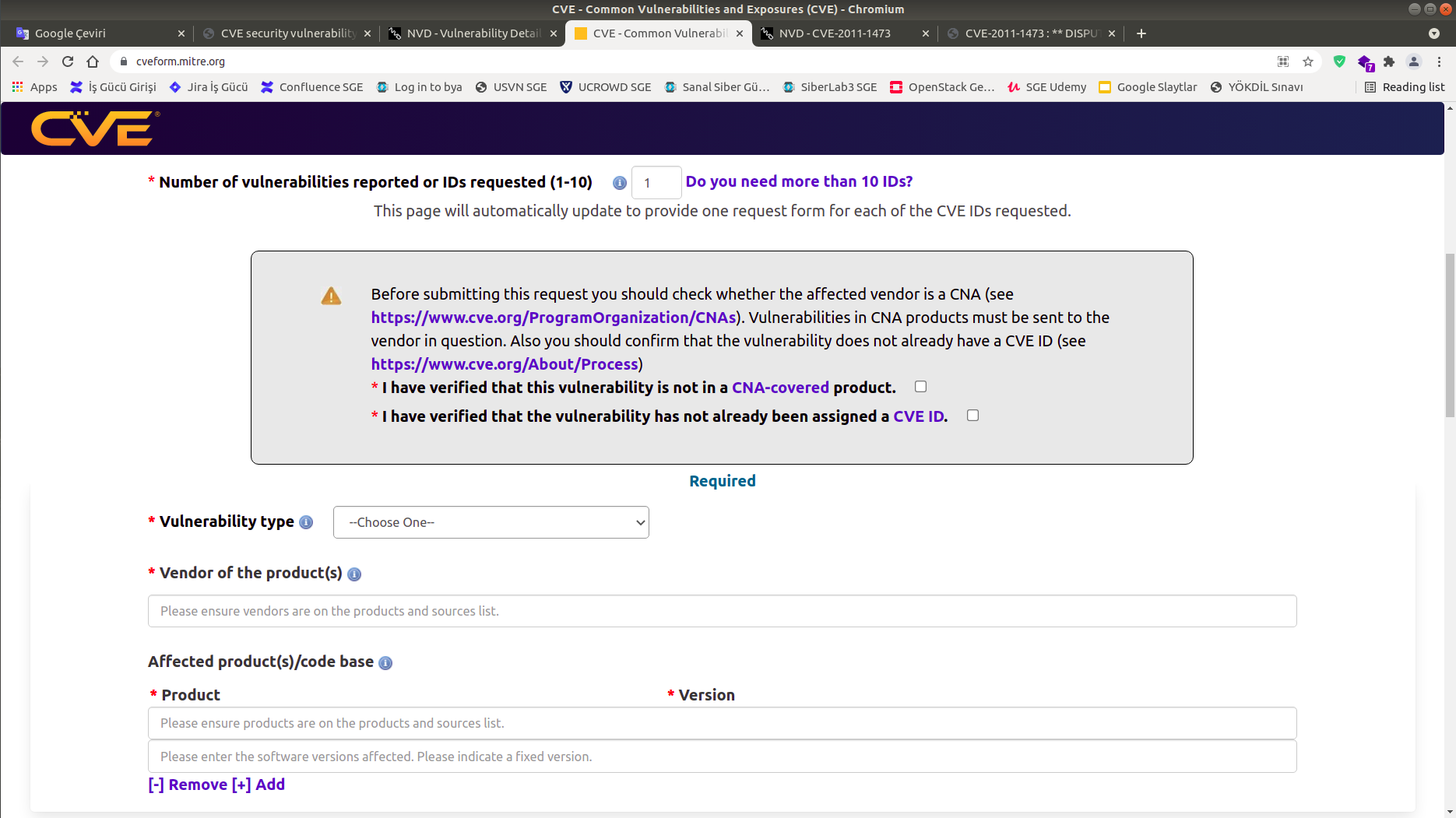
Task: Open the Log in to bya bookmark
Action: pyautogui.click(x=420, y=87)
